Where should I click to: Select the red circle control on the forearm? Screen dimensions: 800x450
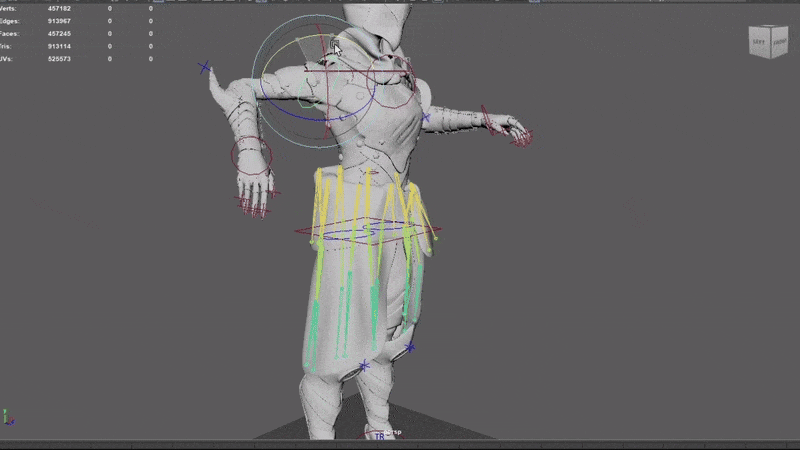[250, 155]
